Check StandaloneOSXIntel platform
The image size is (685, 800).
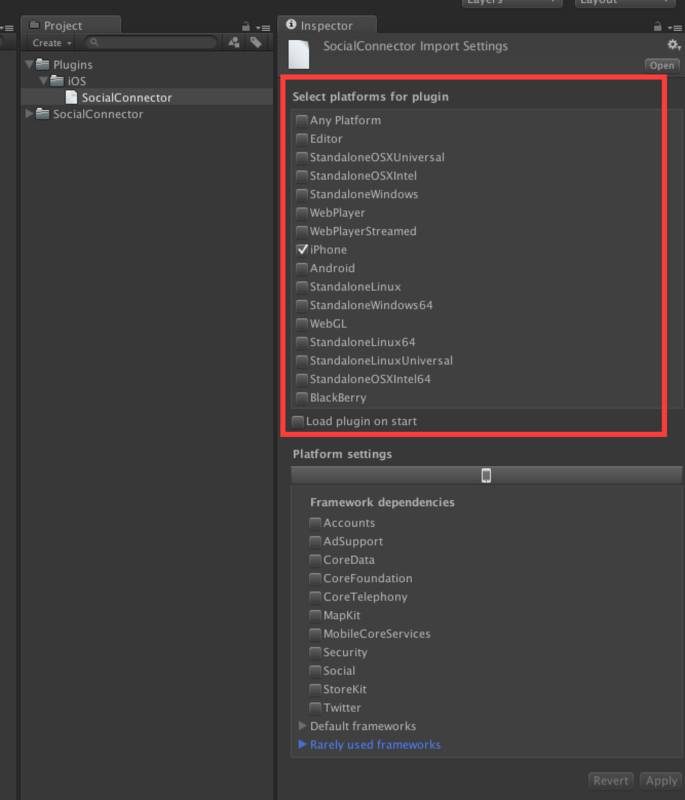[x=301, y=176]
